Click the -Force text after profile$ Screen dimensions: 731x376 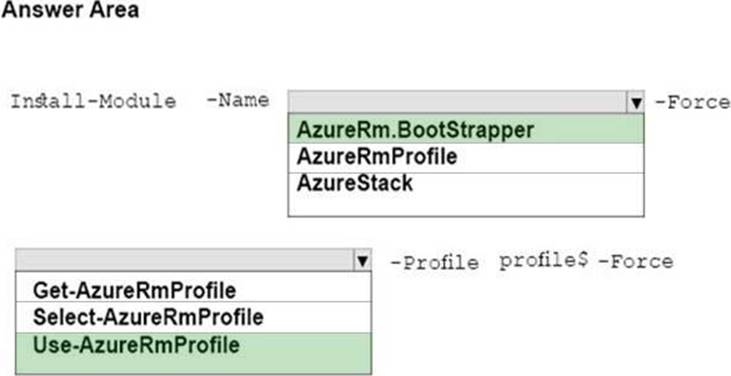(x=635, y=262)
